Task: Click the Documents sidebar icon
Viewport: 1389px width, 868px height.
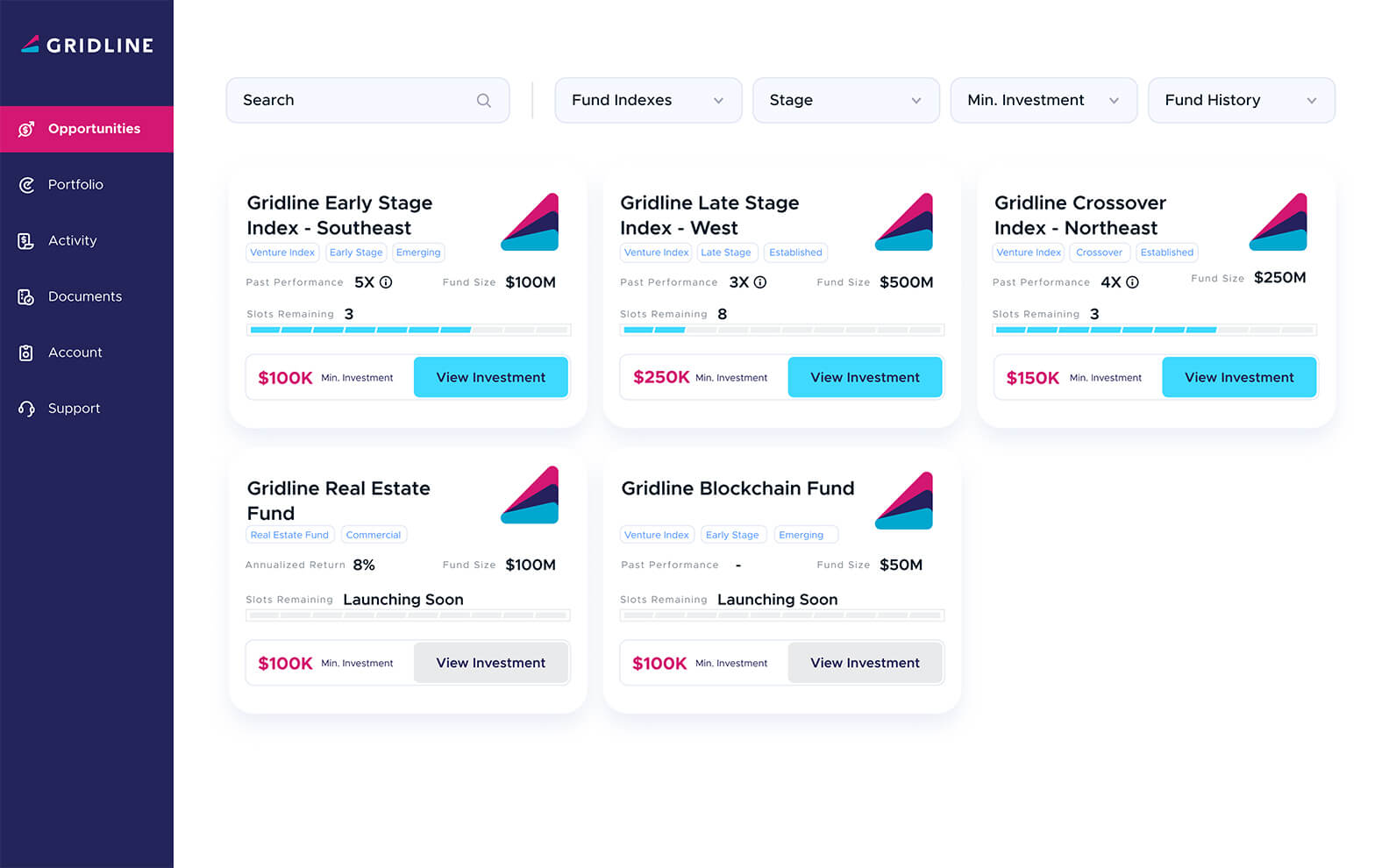Action: click(26, 297)
